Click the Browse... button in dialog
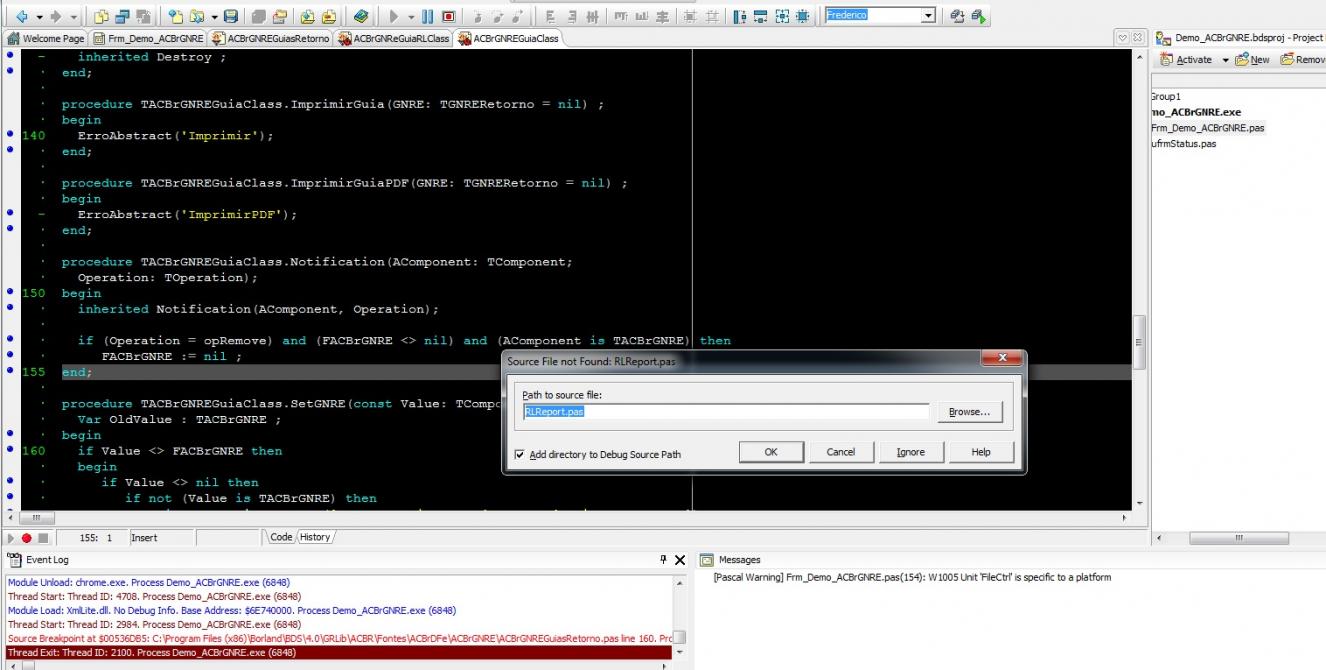The image size is (1326, 670). pyautogui.click(x=969, y=412)
